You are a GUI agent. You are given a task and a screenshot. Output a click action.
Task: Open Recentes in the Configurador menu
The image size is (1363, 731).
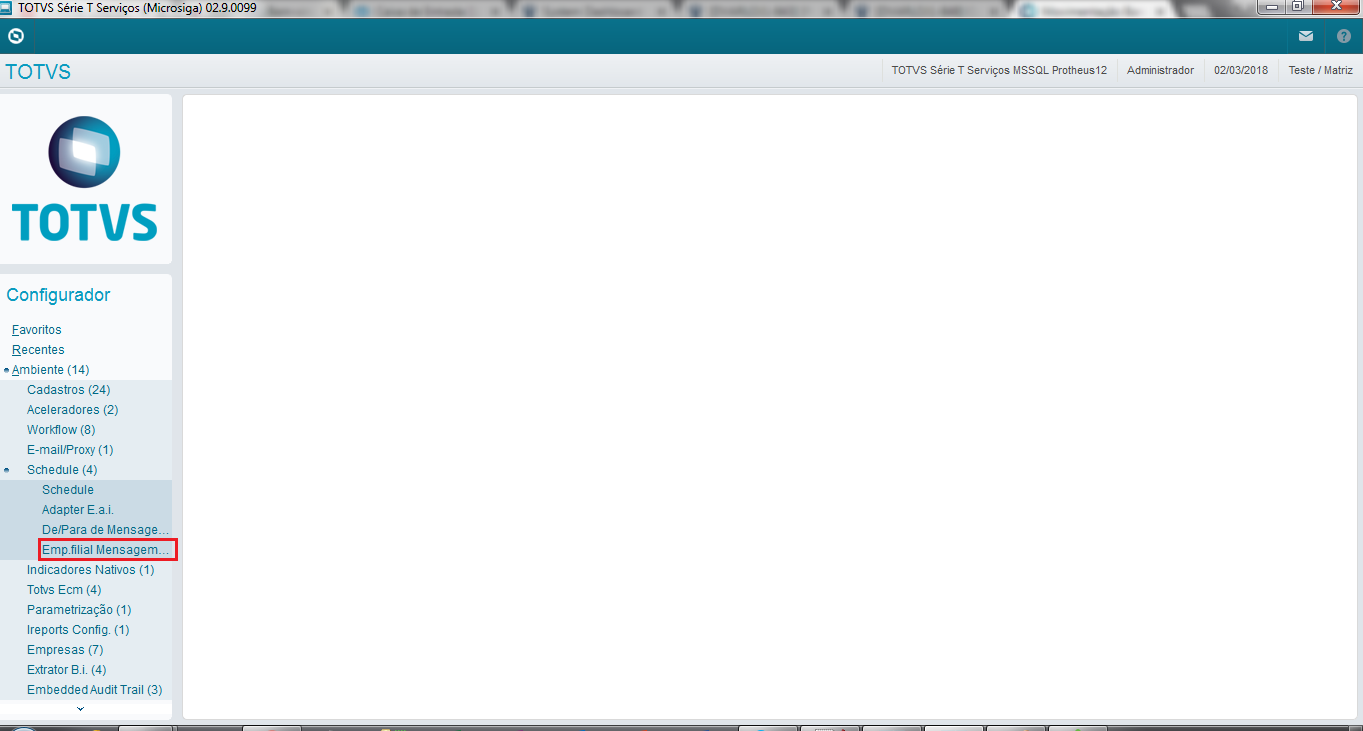pyautogui.click(x=38, y=350)
